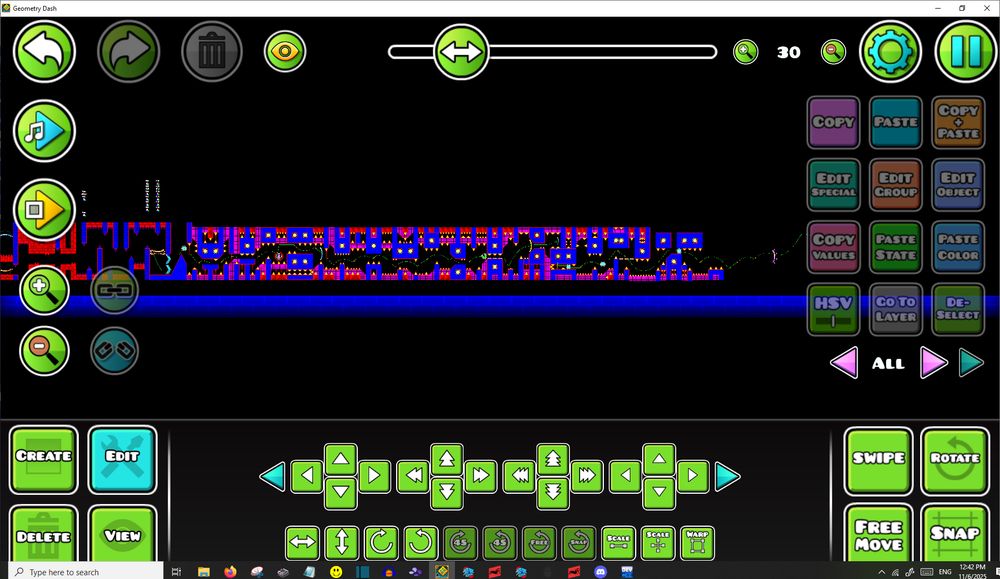The image size is (1000, 579).
Task: Click the value 30 at the top
Action: [789, 52]
